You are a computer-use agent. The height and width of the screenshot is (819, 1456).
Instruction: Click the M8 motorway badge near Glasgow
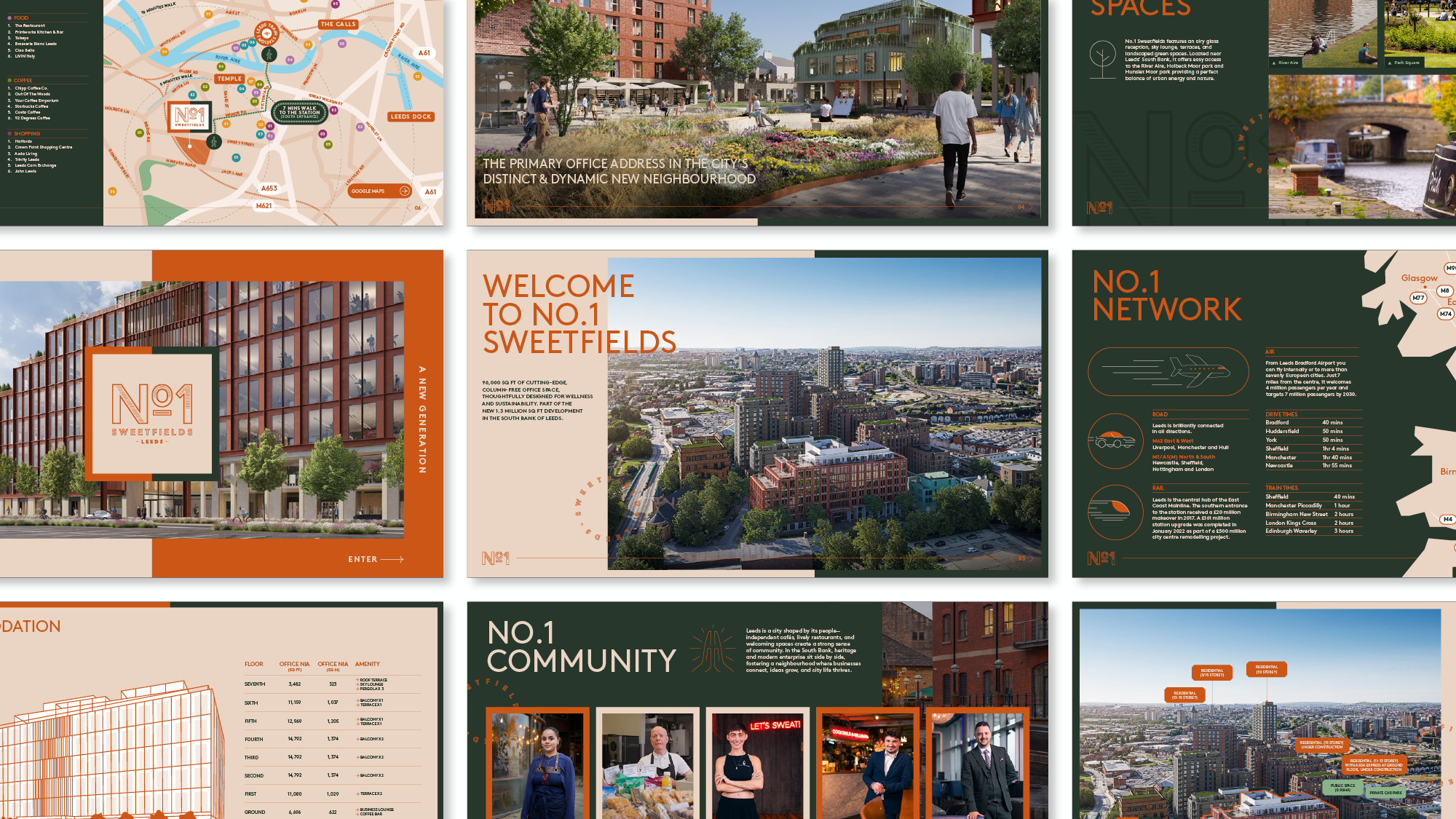1444,290
